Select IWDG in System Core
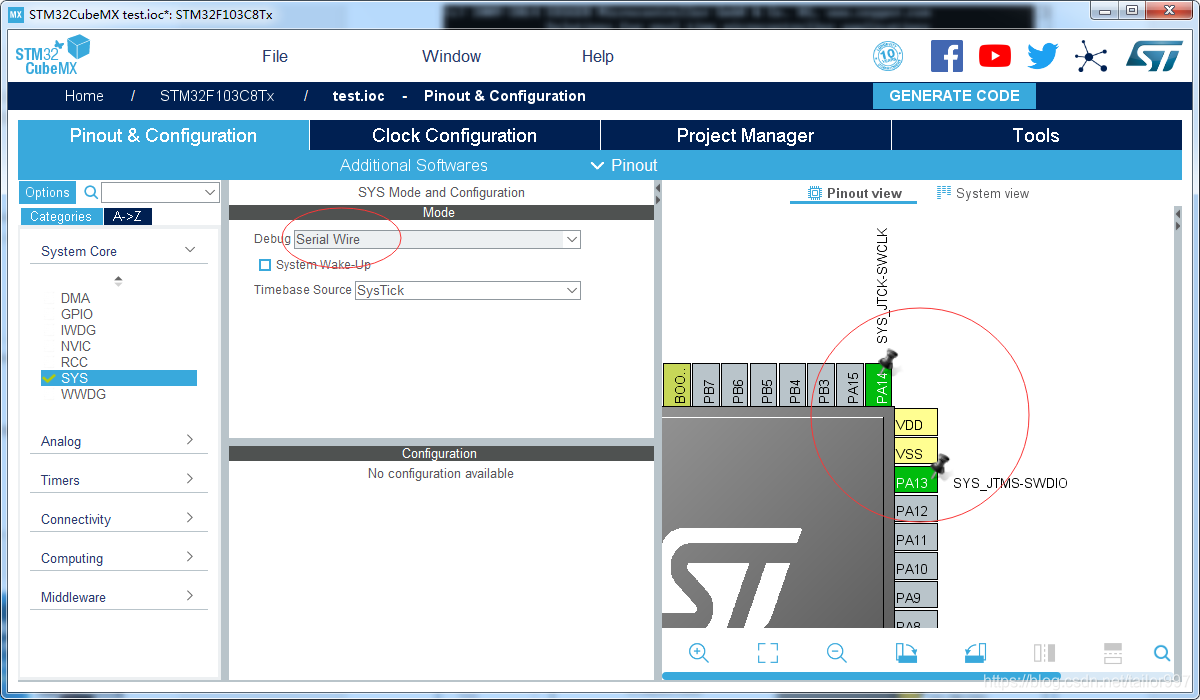Image resolution: width=1200 pixels, height=700 pixels. point(78,330)
